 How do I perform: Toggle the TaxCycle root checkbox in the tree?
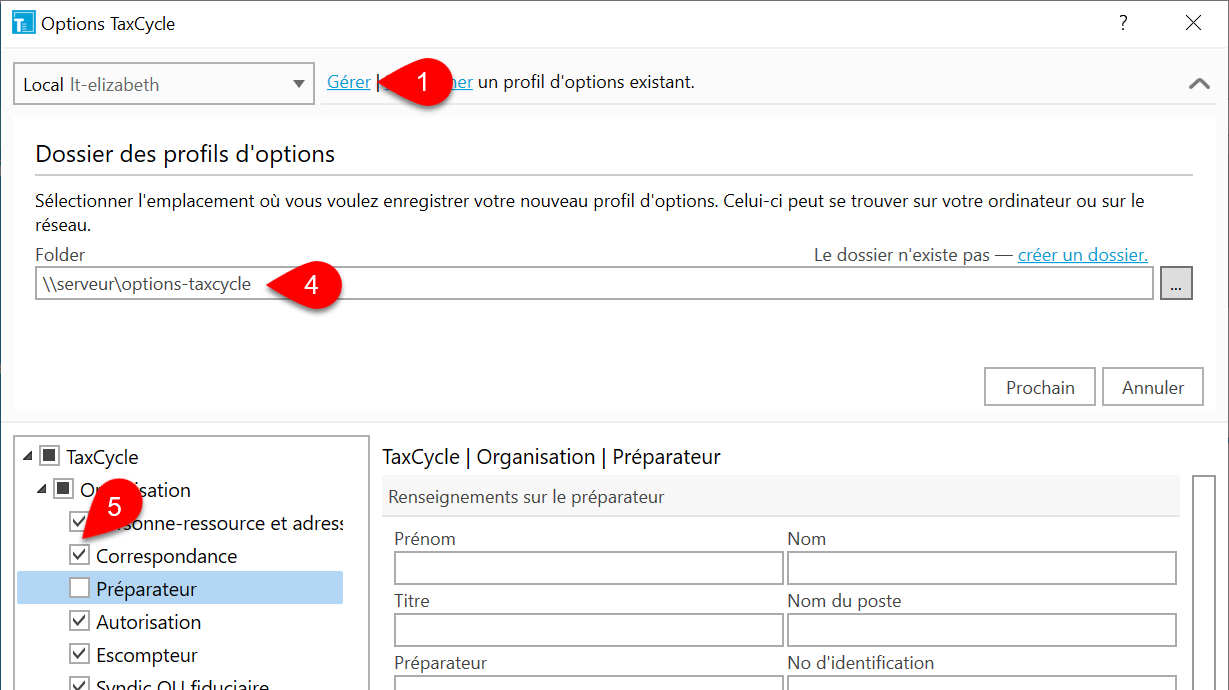coord(48,457)
